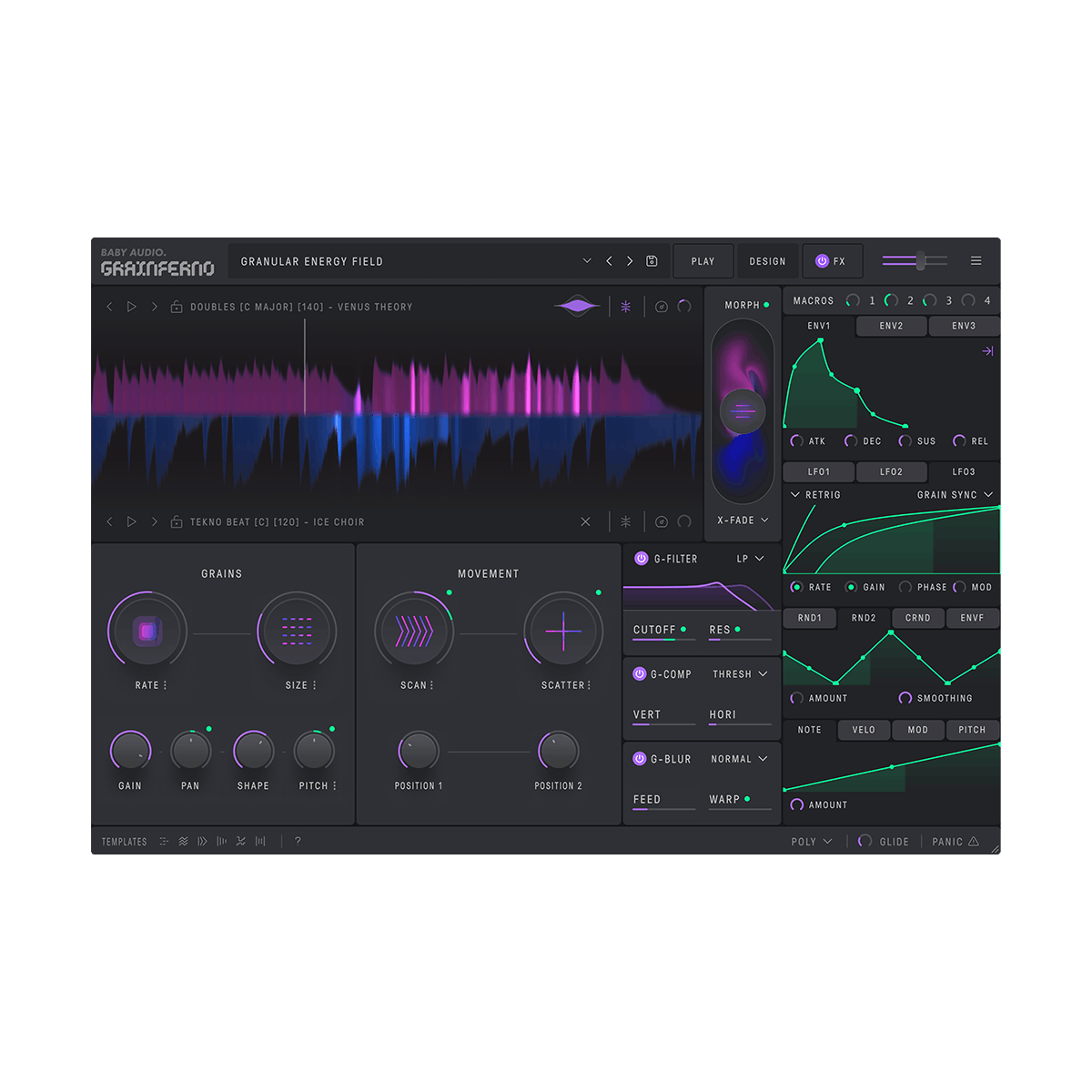Click the POSITION 1 knob

[419, 752]
